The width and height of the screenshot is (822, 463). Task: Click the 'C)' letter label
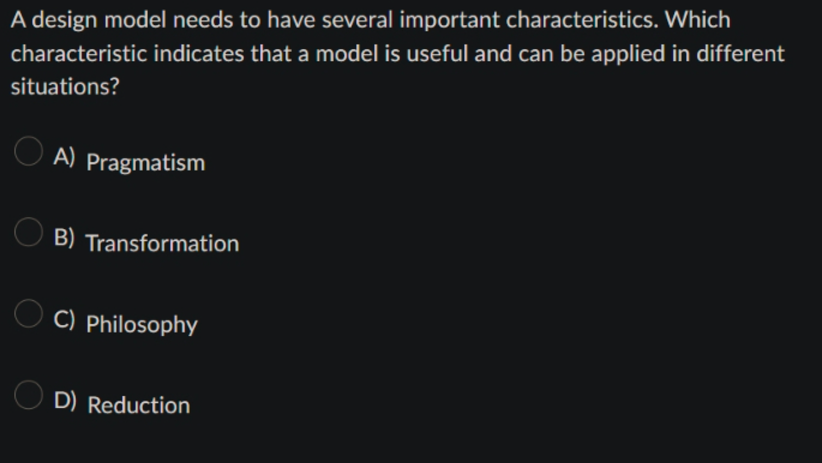64,319
